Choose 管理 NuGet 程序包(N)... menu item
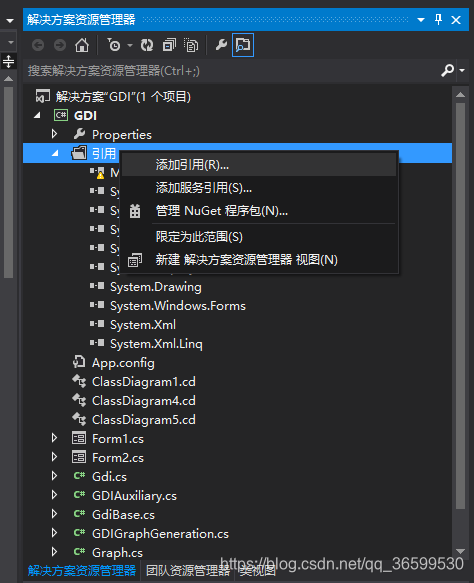The width and height of the screenshot is (474, 583). (259, 211)
